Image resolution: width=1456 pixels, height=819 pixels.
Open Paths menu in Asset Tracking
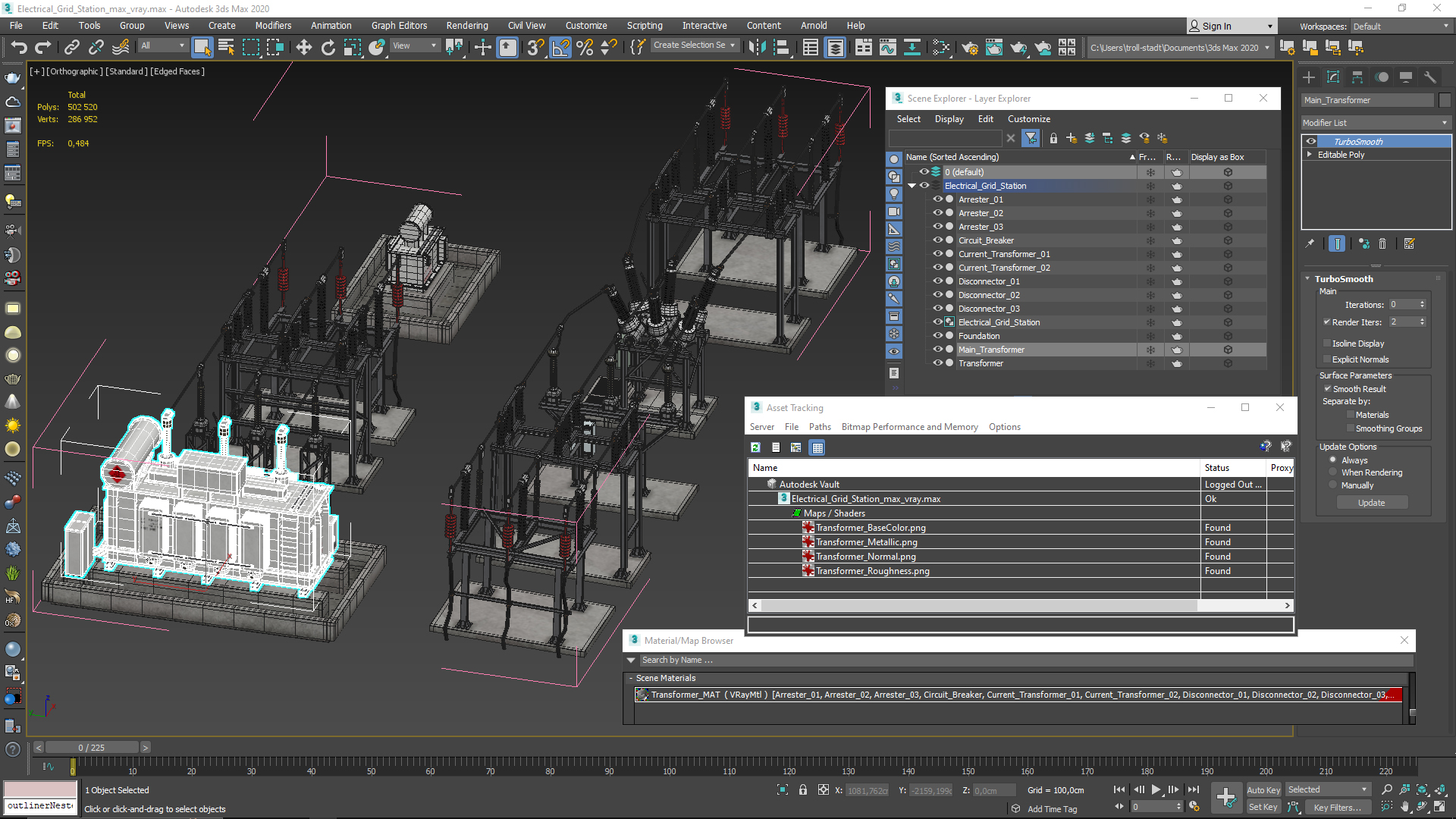[820, 427]
